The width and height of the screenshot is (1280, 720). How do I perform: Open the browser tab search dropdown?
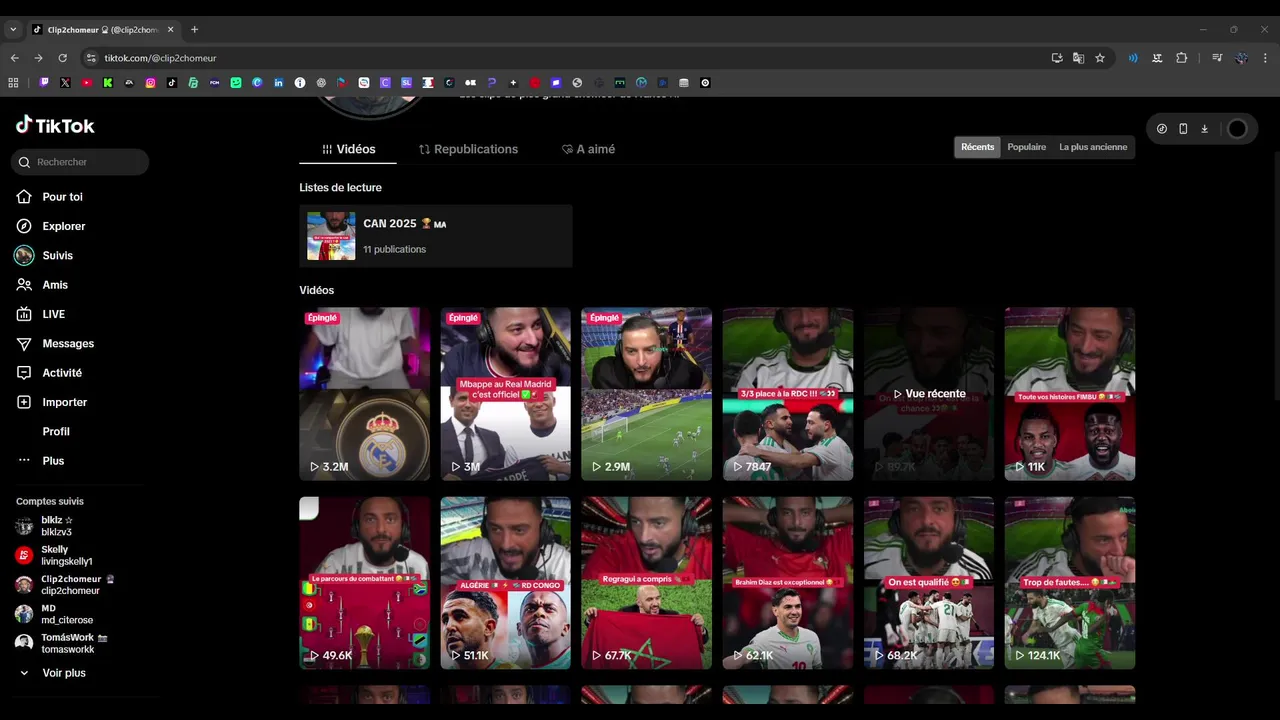(x=13, y=30)
